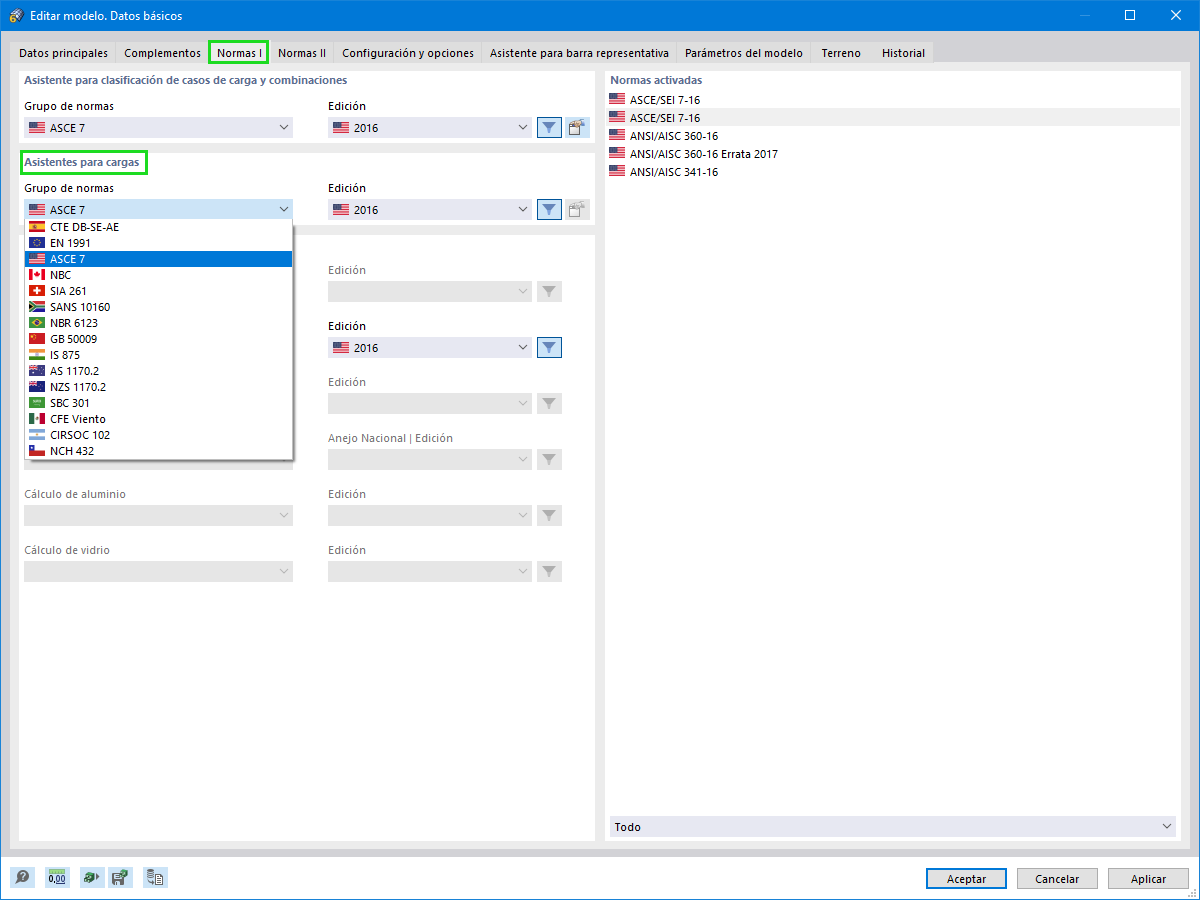Open the Cálculo de aluminio dropdown
Screen dimensions: 1200x900
click(x=158, y=515)
